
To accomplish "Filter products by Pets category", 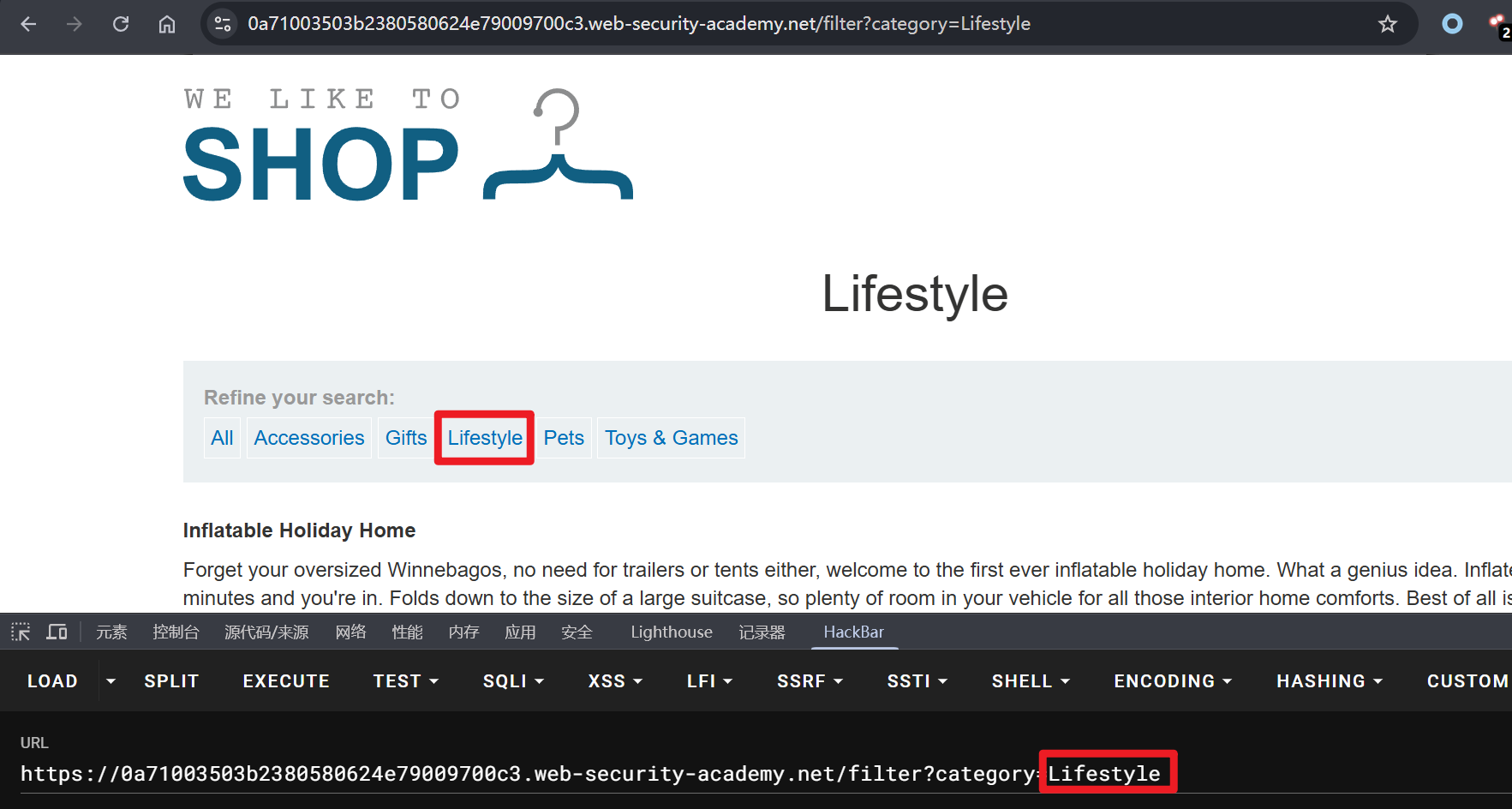I will coord(564,438).
